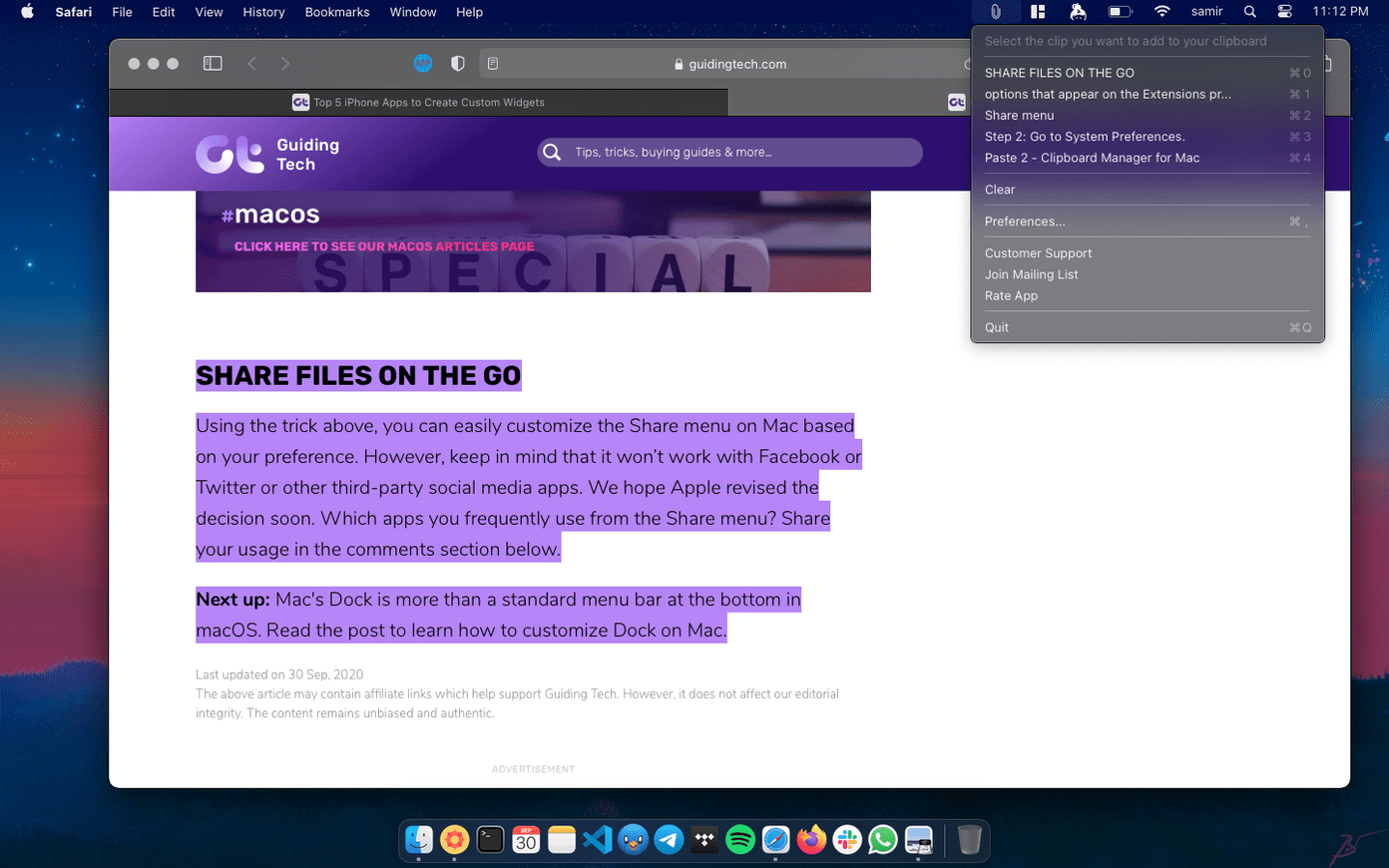Click the 'Tips, tricks, buying guides' search field
This screenshot has width=1389, height=868.
(729, 153)
